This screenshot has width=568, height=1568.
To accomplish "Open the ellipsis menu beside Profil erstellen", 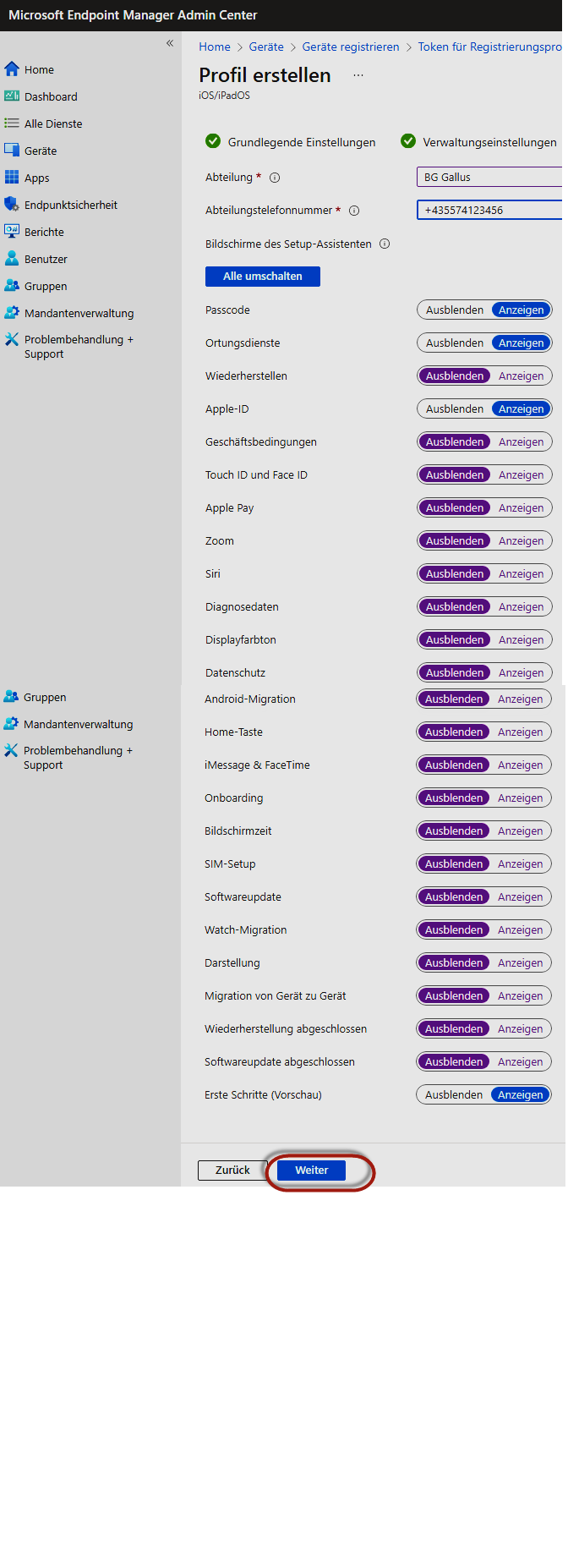I will click(x=358, y=75).
